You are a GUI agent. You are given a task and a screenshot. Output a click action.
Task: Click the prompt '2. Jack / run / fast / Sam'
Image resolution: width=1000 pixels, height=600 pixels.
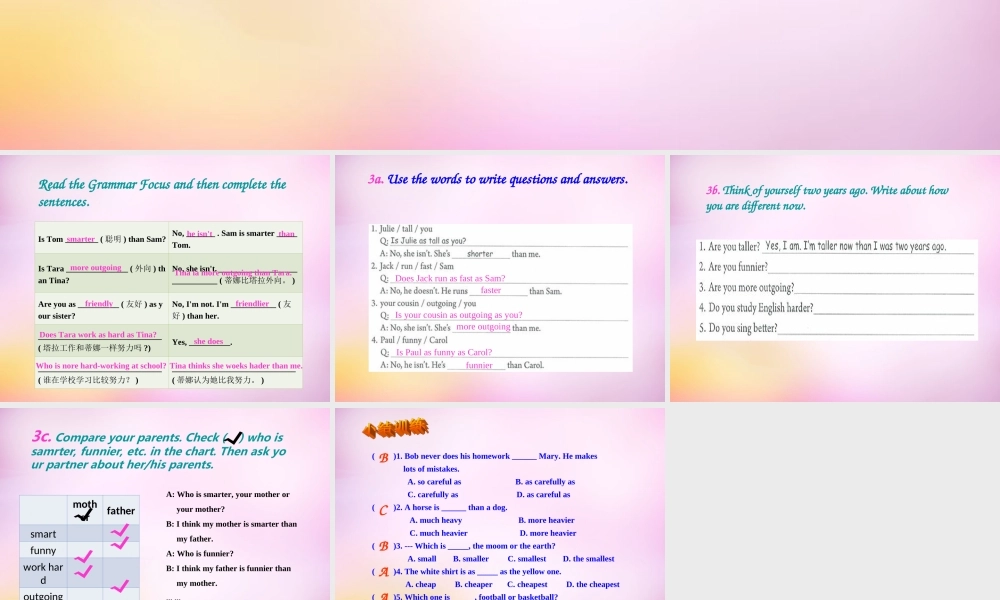click(413, 266)
